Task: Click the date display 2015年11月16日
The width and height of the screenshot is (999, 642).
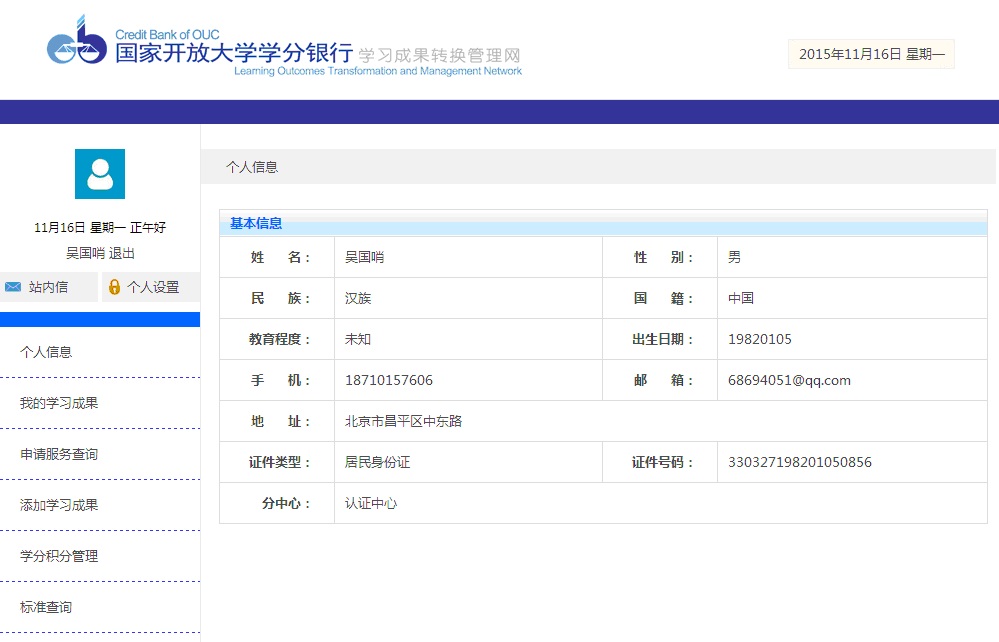Action: pos(871,54)
